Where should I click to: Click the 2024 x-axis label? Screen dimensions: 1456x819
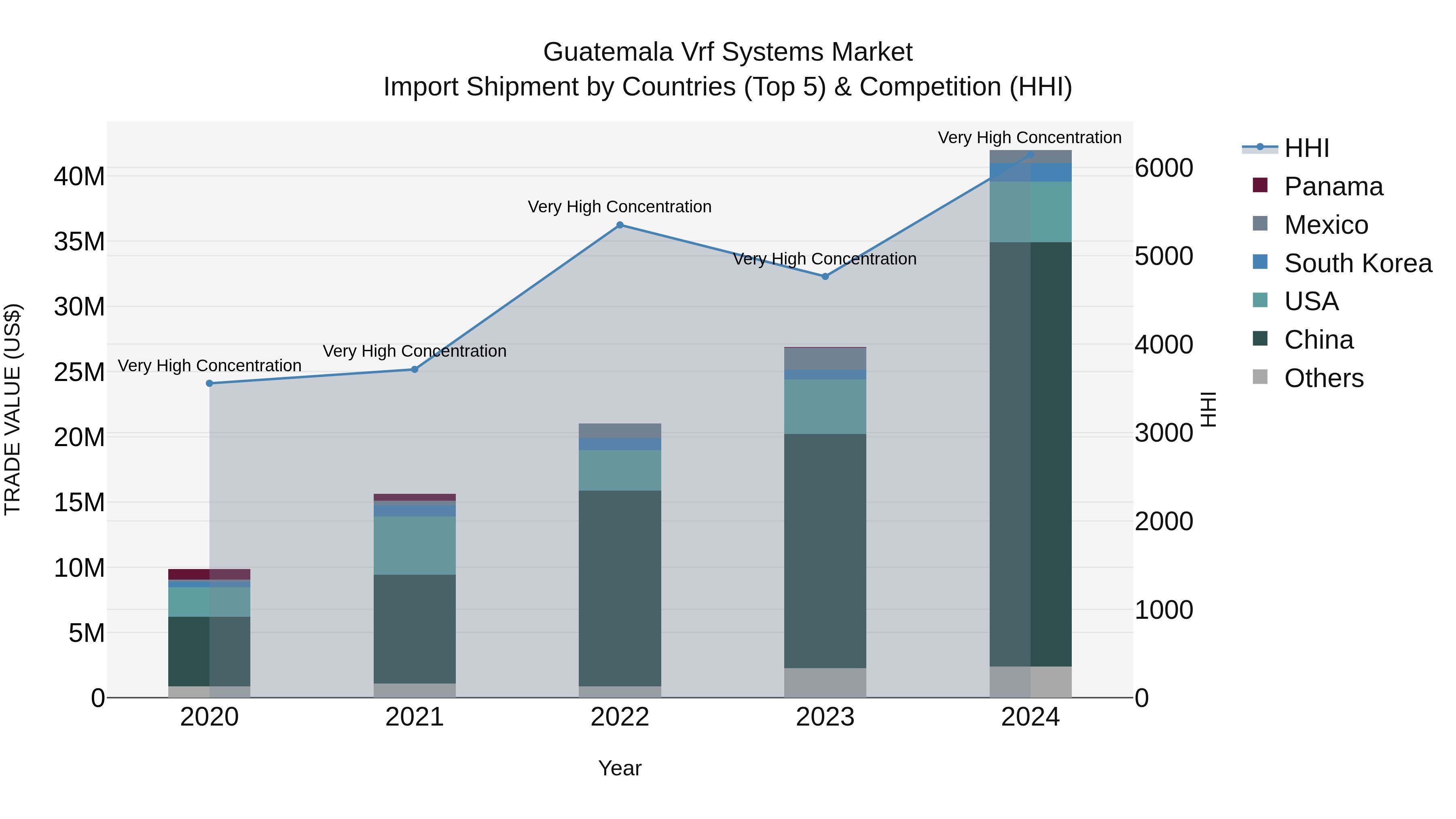[1031, 717]
